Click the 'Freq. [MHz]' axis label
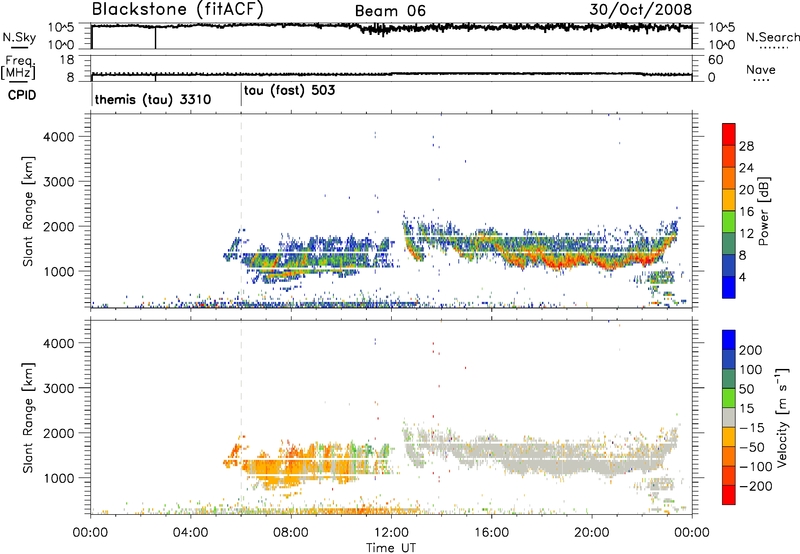Screen dimensions: 800x554 18,67
